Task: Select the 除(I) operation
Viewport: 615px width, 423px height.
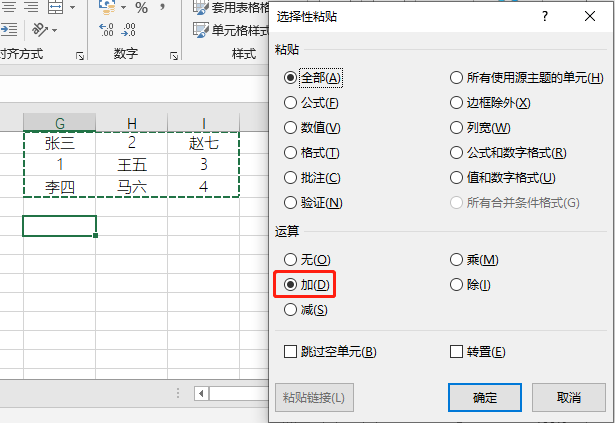Action: pyautogui.click(x=470, y=284)
